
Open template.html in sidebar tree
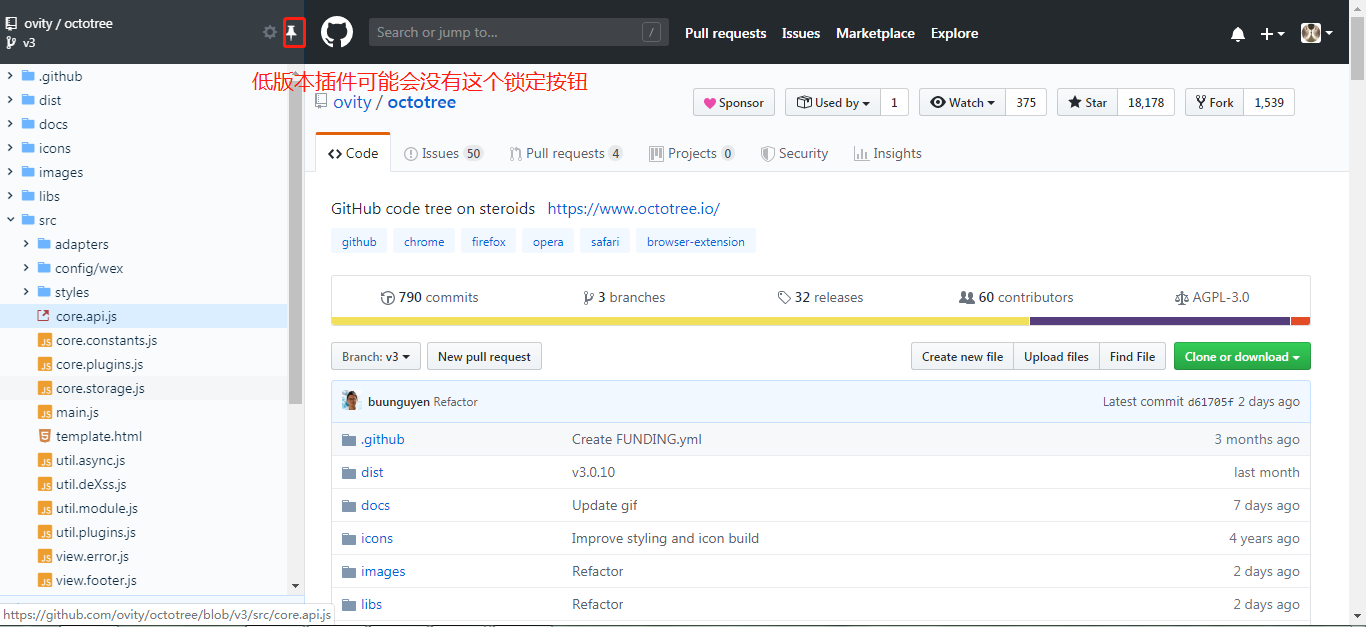(99, 436)
